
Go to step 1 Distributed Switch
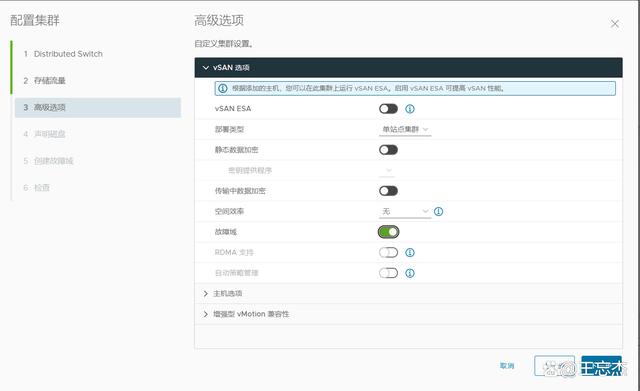(63, 54)
